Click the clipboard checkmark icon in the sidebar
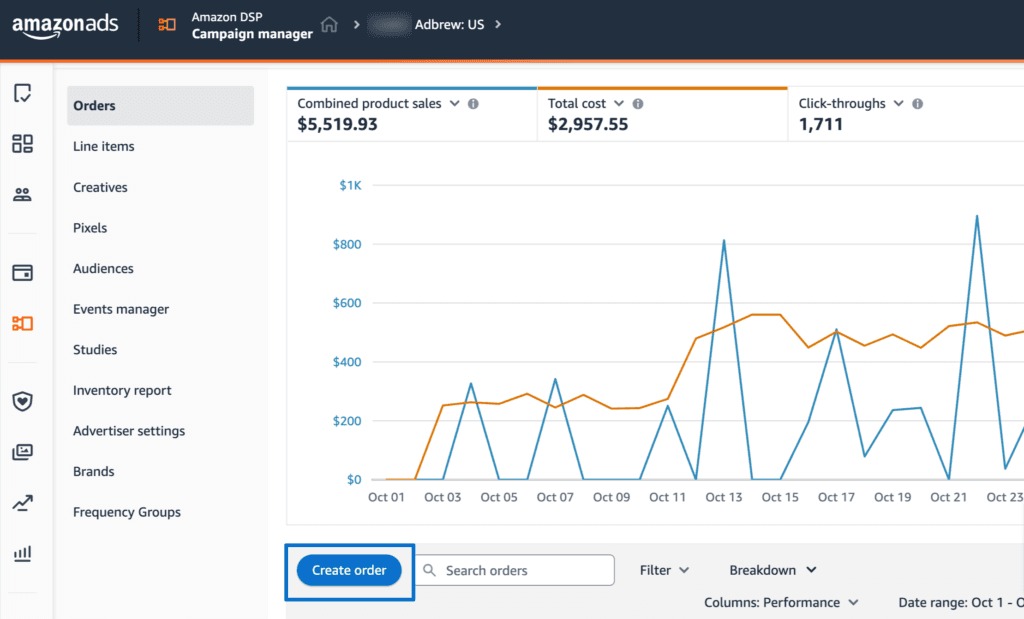Screen dimensions: 1024x619 [22, 93]
